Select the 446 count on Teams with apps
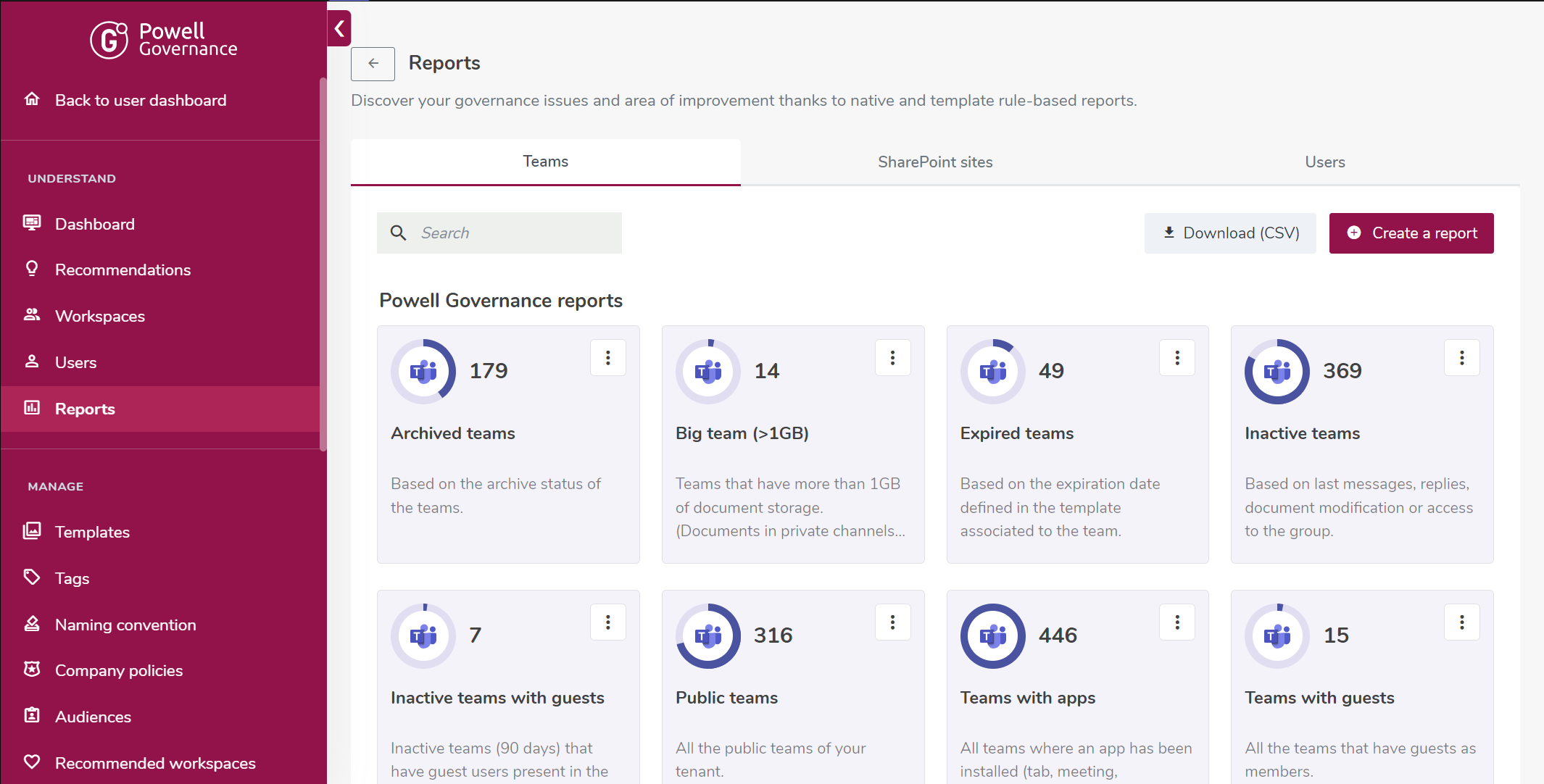This screenshot has height=784, width=1544. (1058, 635)
